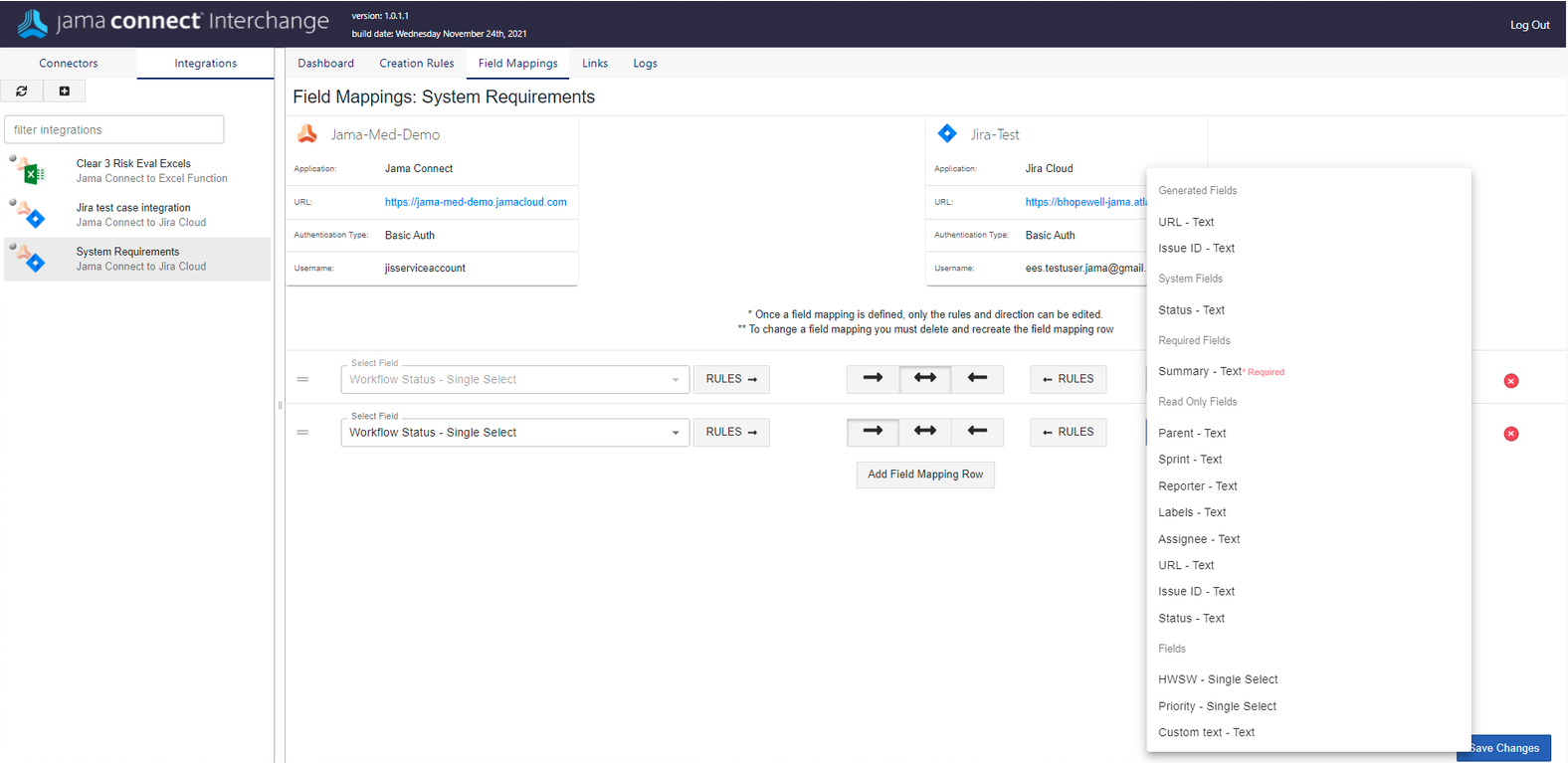Click the add new integration plus icon
Screen dimensions: 1568x763
pos(65,91)
